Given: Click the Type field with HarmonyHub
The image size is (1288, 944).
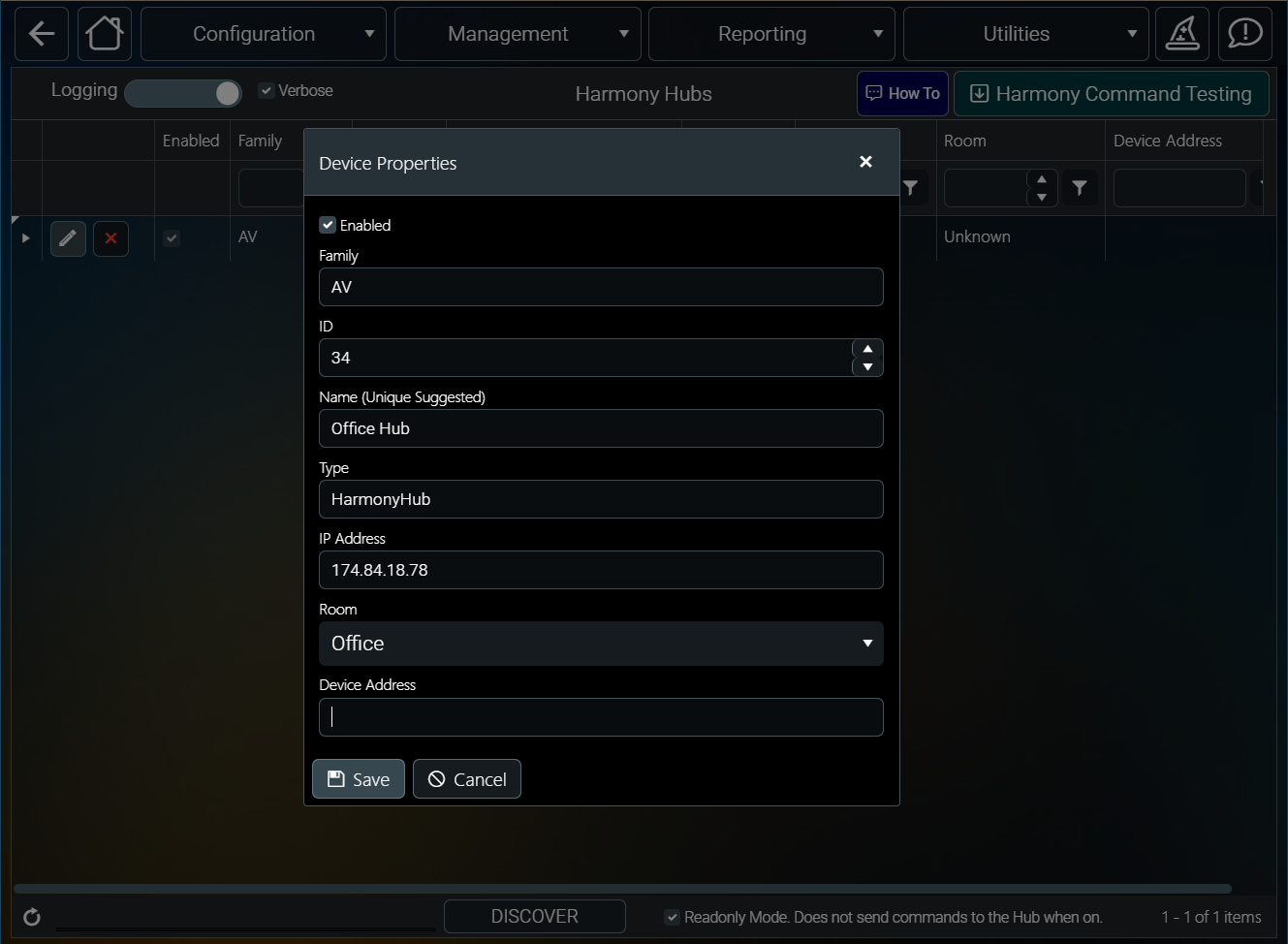Looking at the screenshot, I should (x=601, y=499).
